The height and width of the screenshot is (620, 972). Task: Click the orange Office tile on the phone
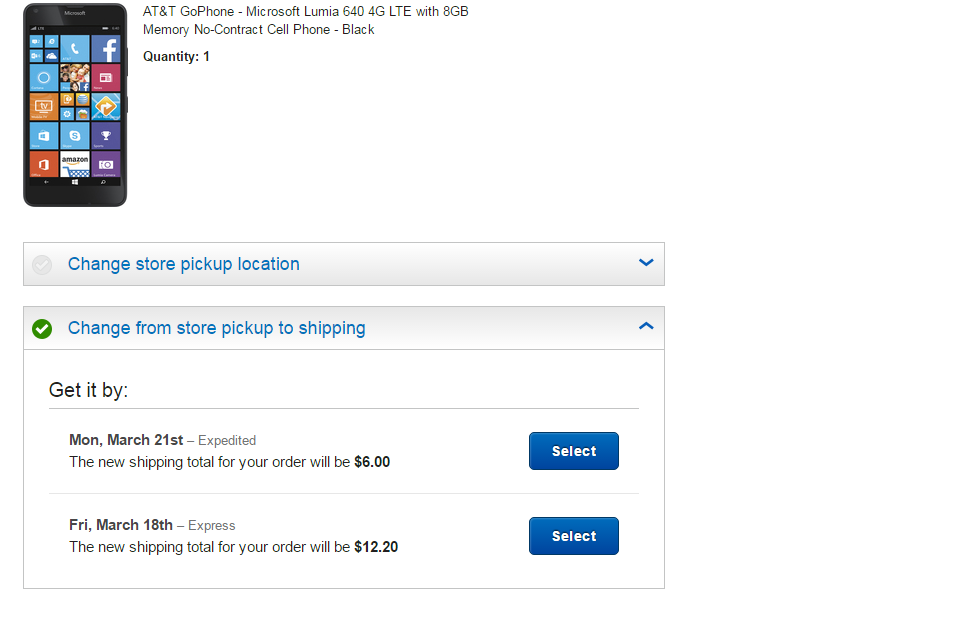(x=44, y=163)
